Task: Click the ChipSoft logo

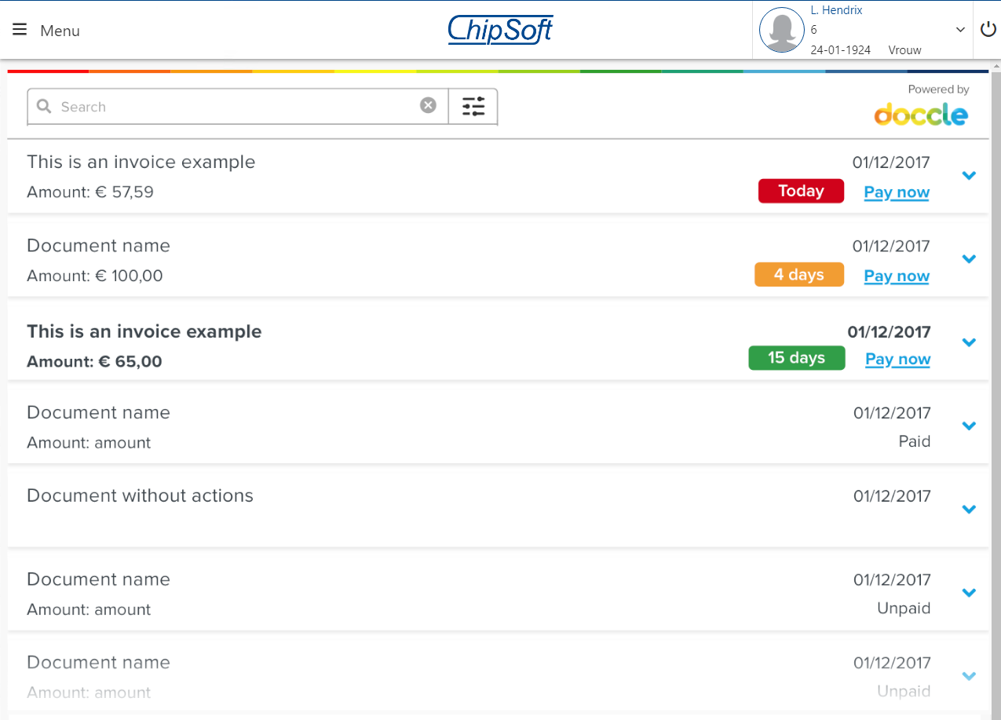Action: point(500,30)
